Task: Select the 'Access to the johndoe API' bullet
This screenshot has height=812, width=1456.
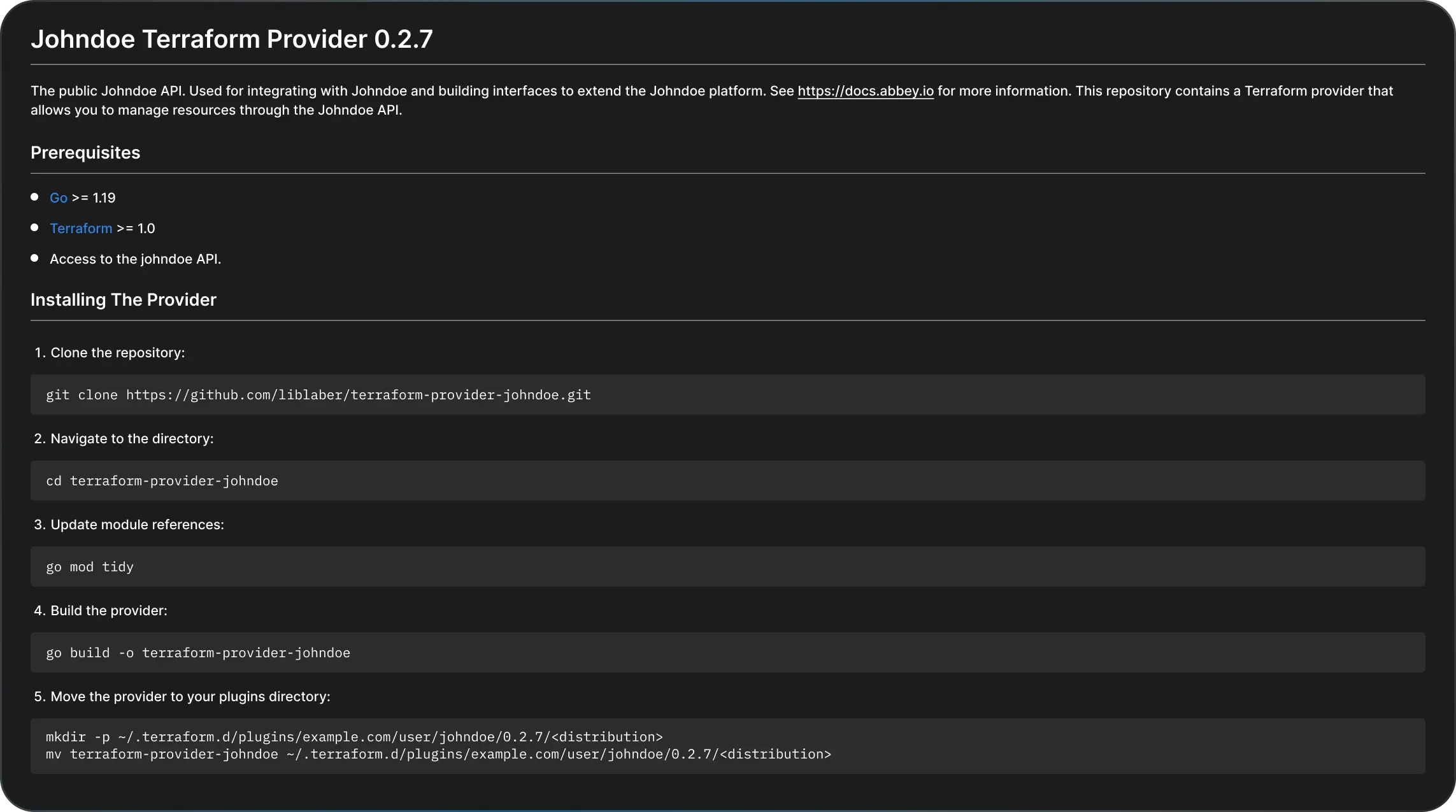Action: 135,259
